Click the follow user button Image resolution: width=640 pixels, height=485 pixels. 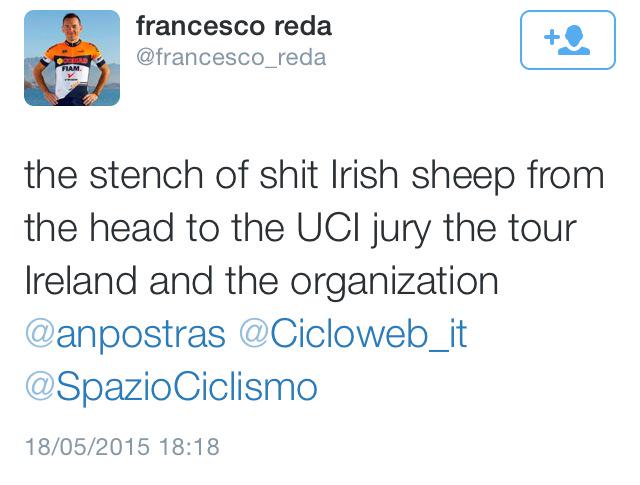[567, 39]
